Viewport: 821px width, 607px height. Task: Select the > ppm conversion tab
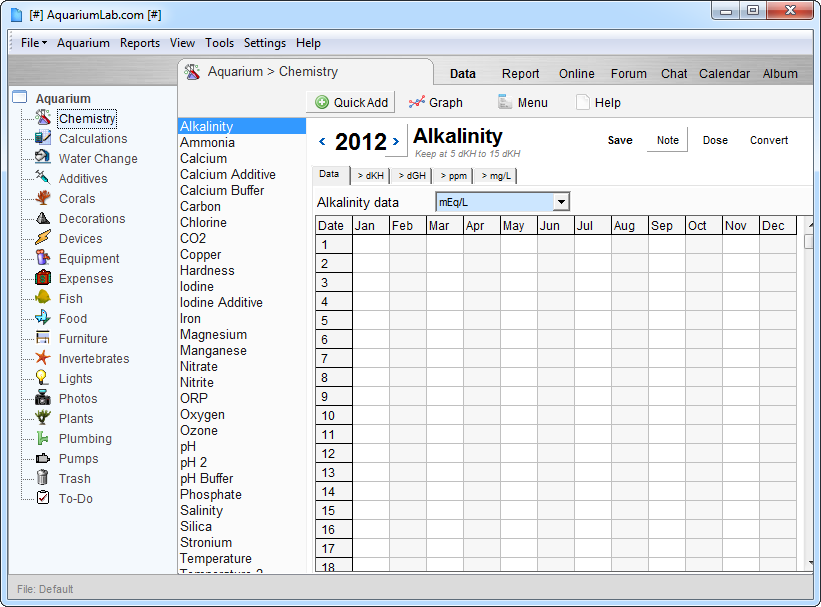(453, 176)
